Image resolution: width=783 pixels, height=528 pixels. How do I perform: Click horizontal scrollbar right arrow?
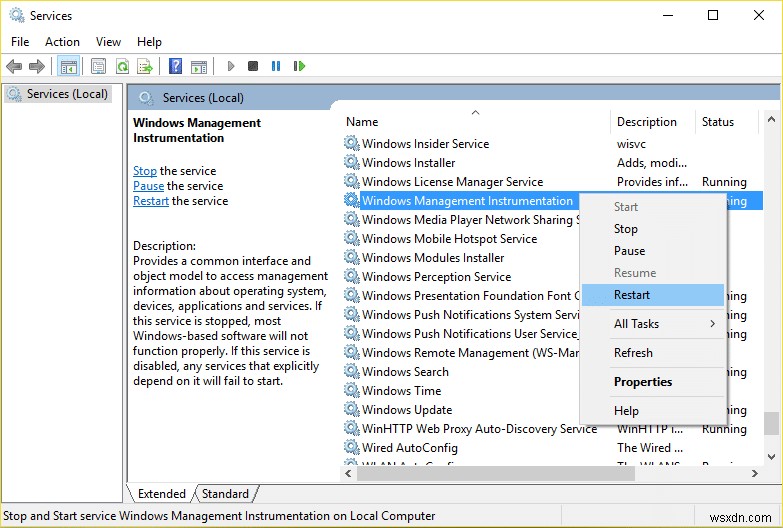coord(755,473)
